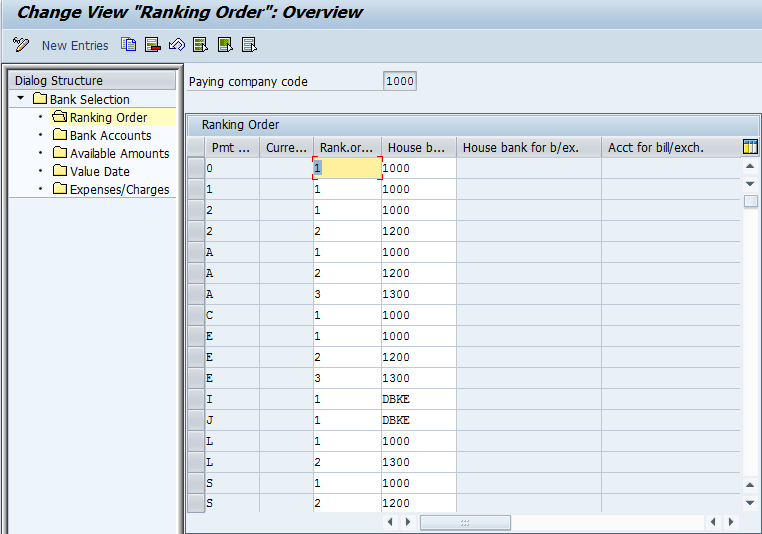762x534 pixels.
Task: Open the table column configuration icon
Action: point(750,147)
